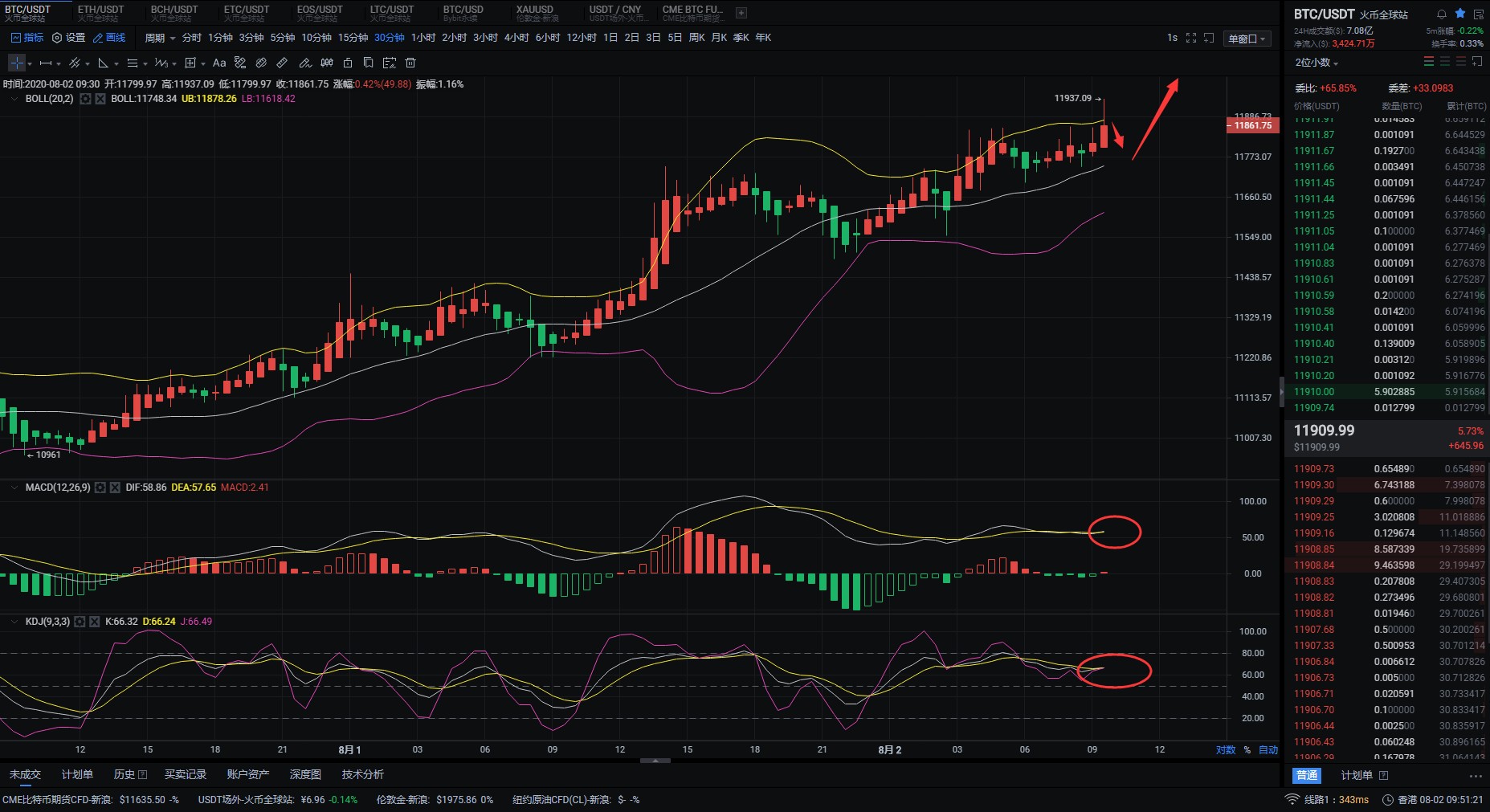Image resolution: width=1490 pixels, height=812 pixels.
Task: Open the 历史 history tab
Action: (130, 774)
